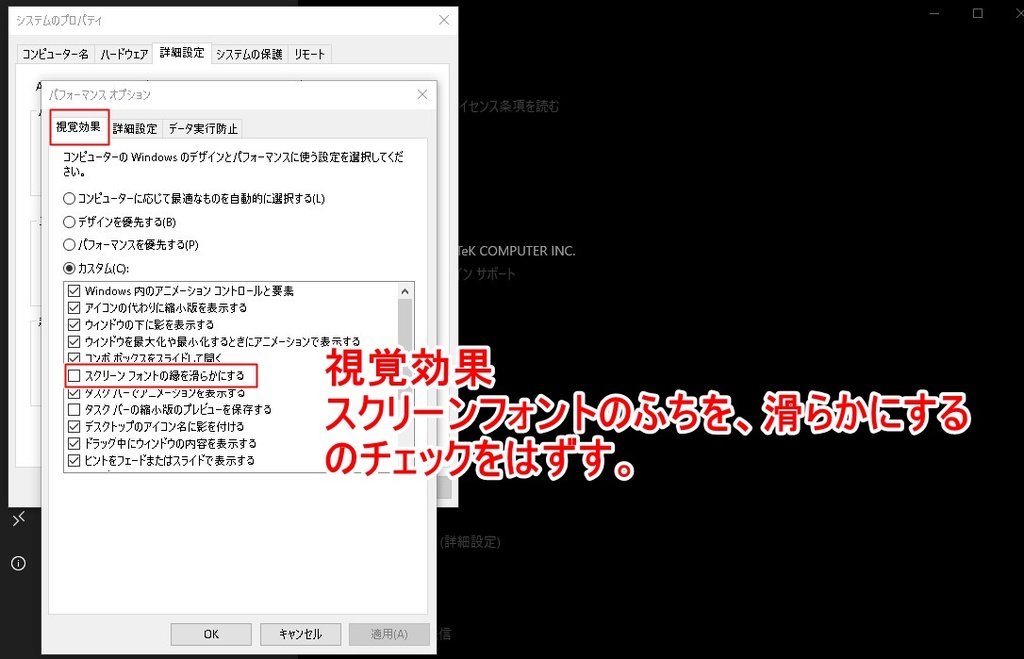Viewport: 1024px width, 659px height.
Task: Open the ライセンス条項を読む link
Action: (x=508, y=106)
